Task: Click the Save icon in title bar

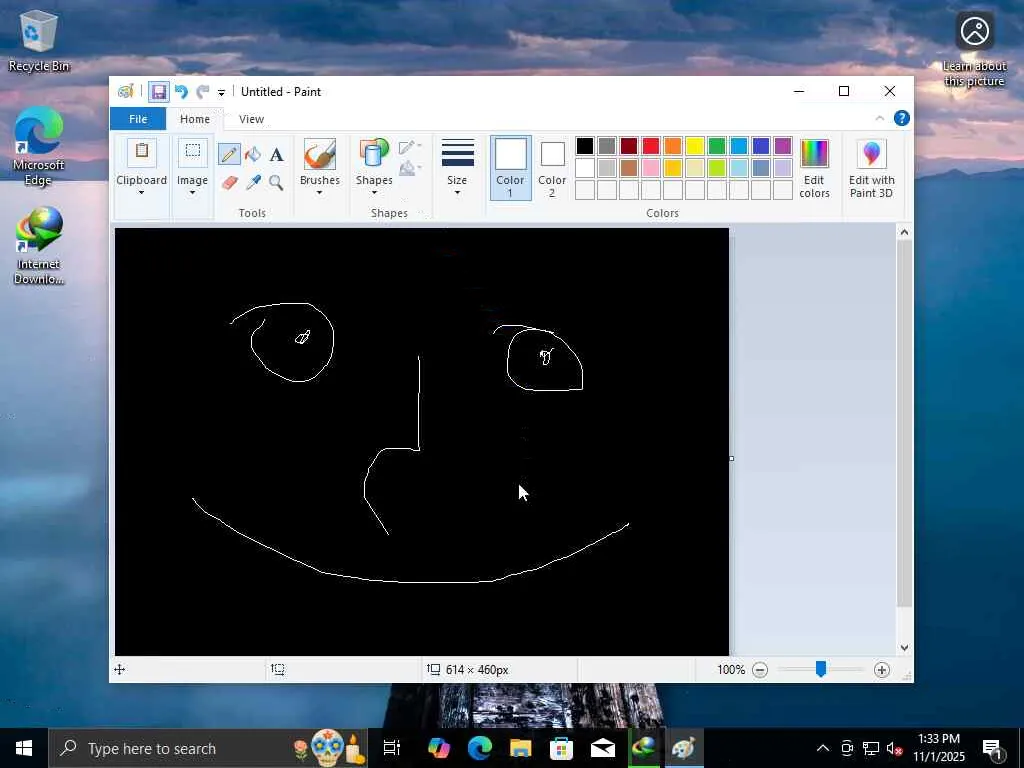Action: [158, 92]
